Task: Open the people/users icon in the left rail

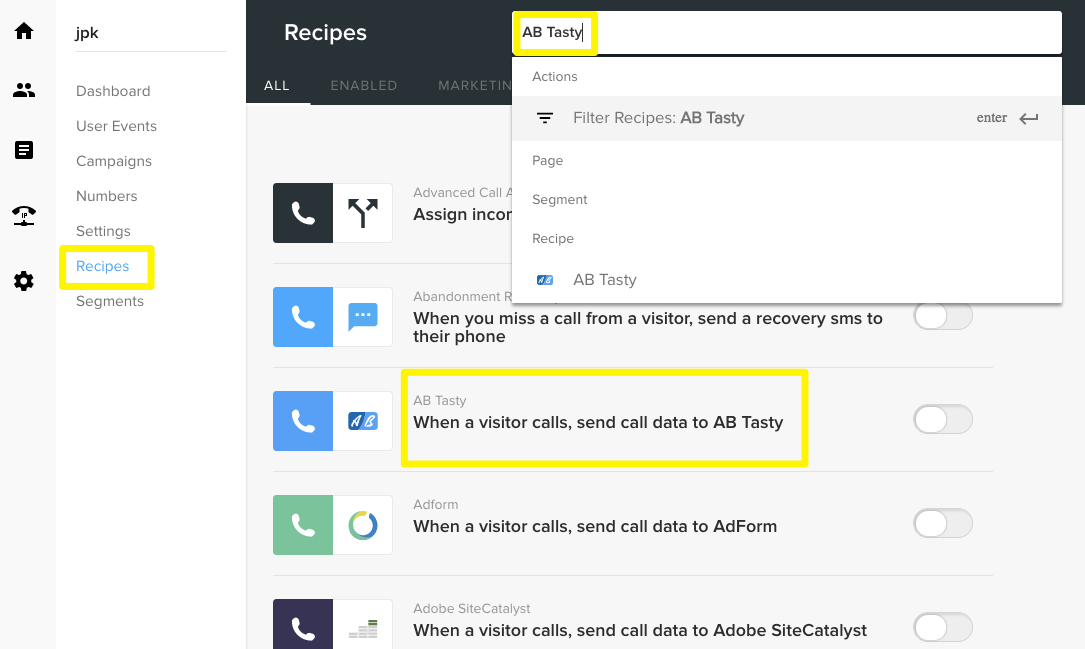Action: point(24,90)
